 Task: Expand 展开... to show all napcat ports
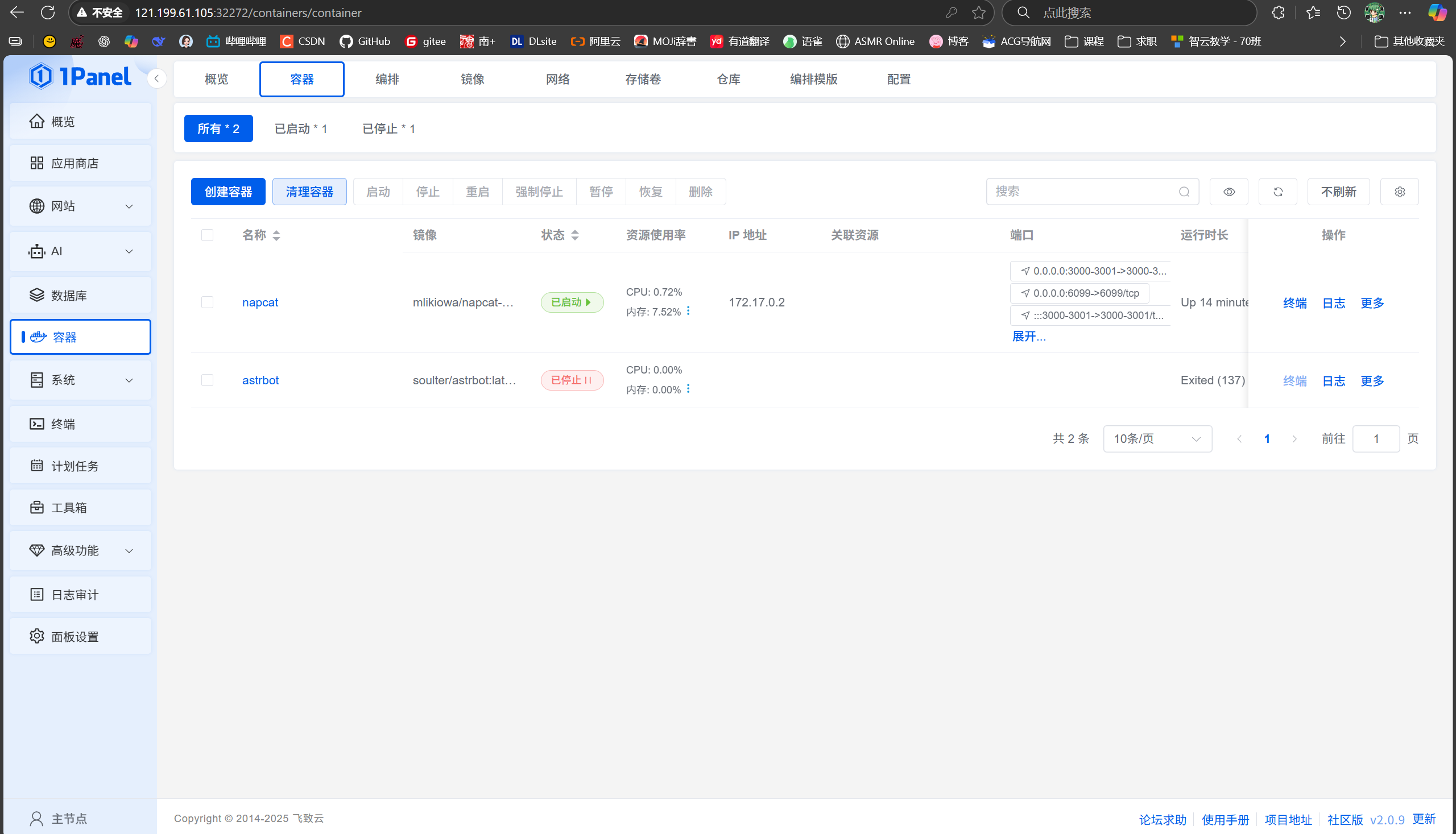1028,336
